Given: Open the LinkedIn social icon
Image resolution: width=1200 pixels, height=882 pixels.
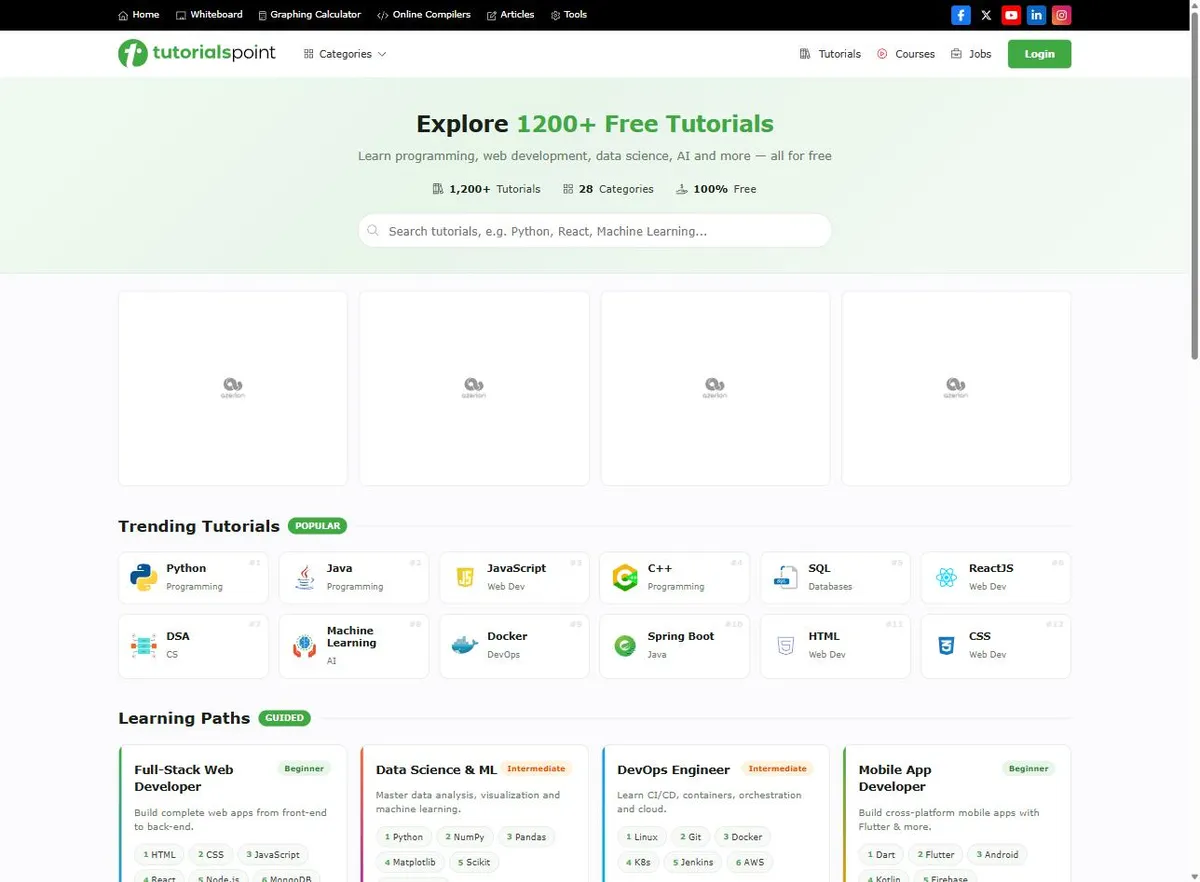Looking at the screenshot, I should [1037, 15].
